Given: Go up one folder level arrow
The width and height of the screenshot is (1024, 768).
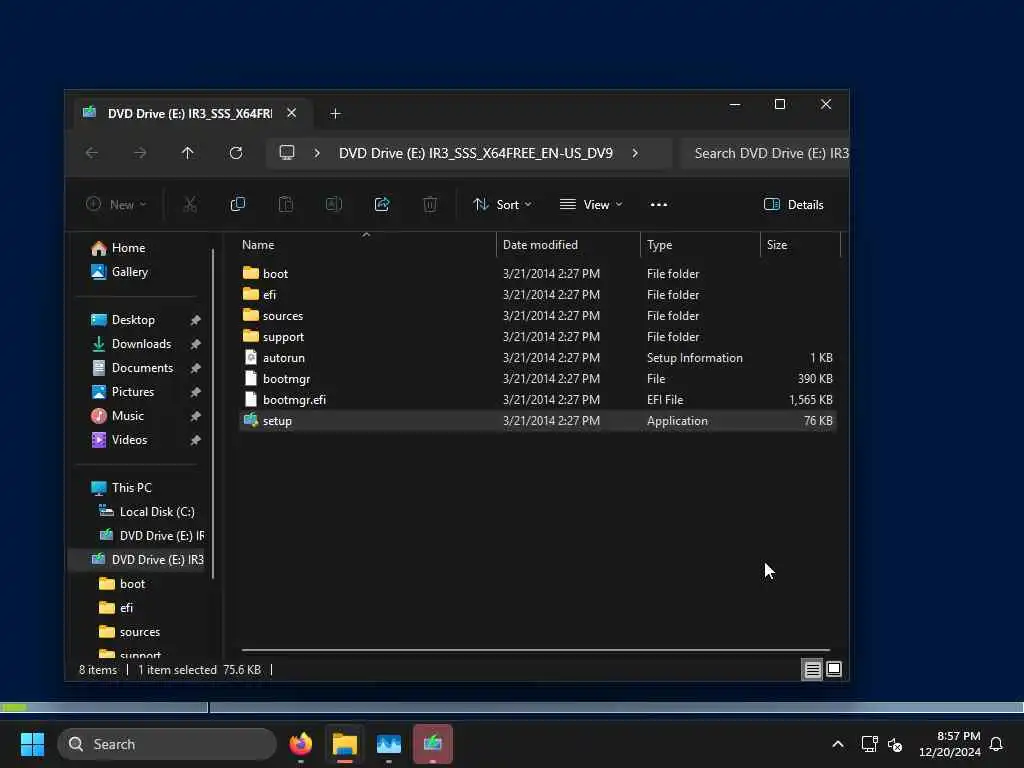Looking at the screenshot, I should pyautogui.click(x=187, y=153).
